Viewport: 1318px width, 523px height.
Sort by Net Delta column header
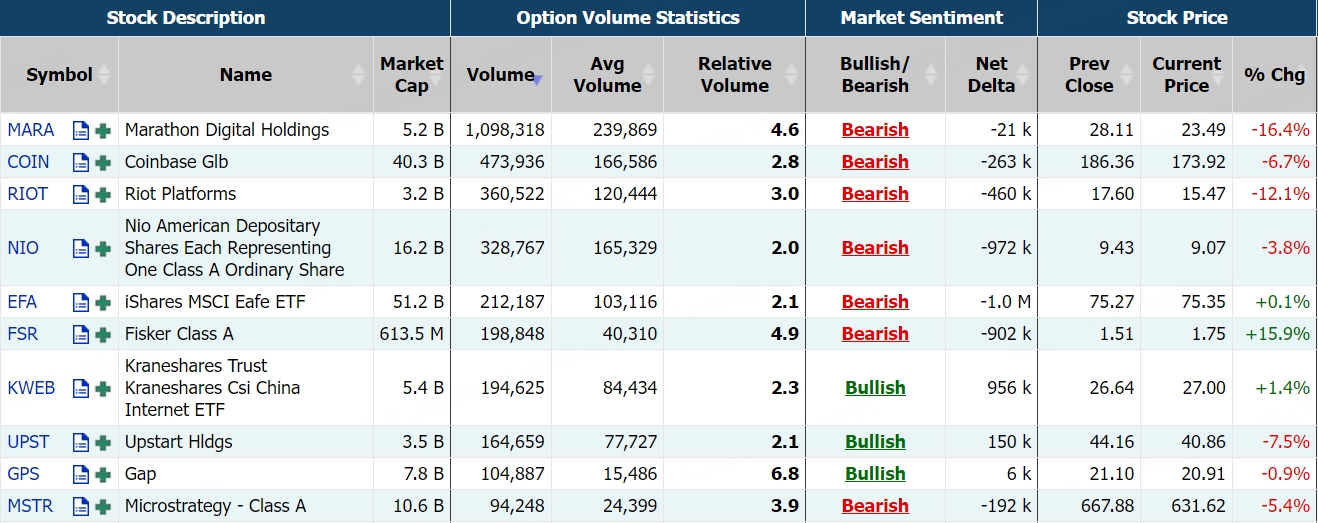(x=991, y=75)
